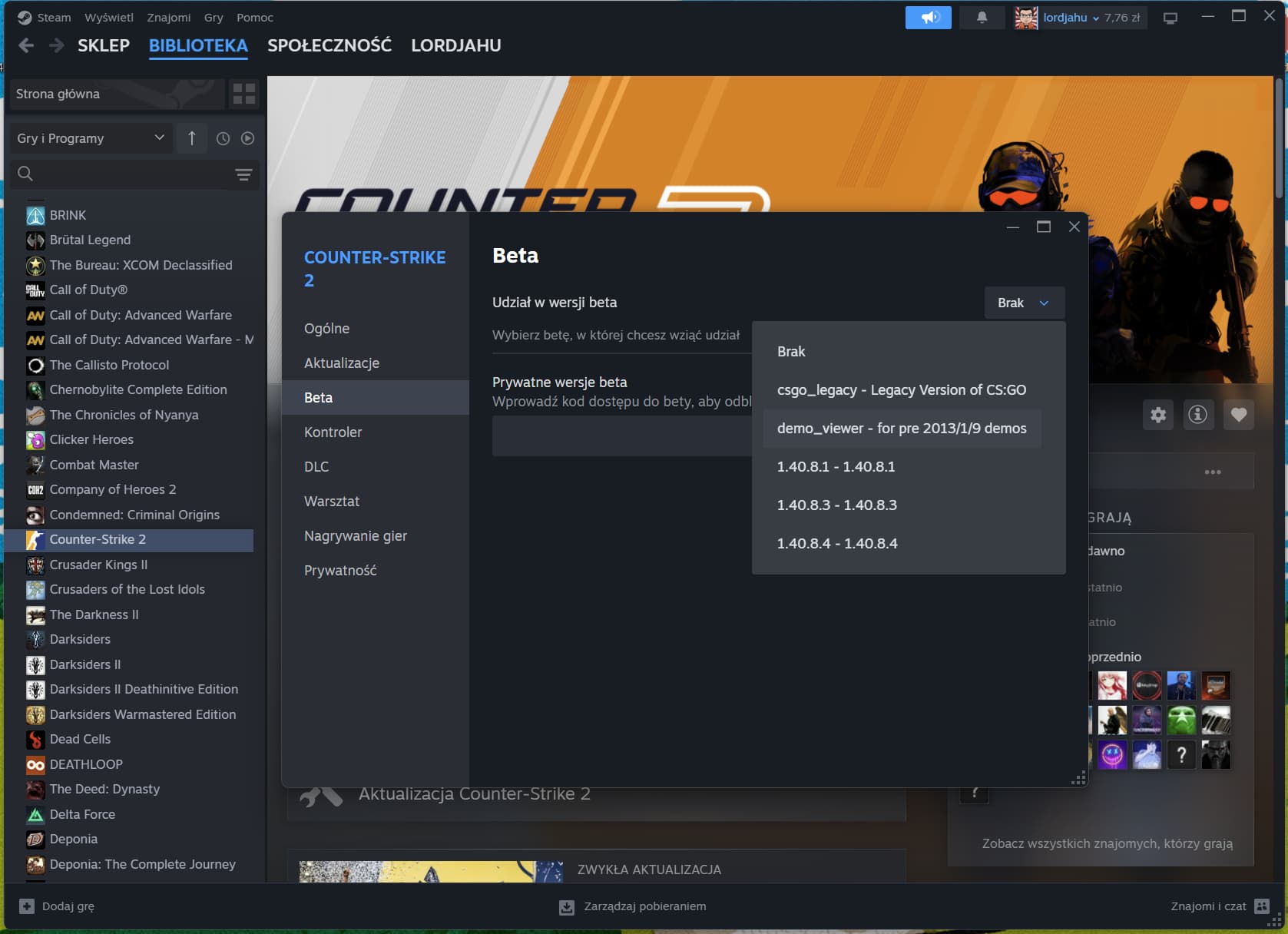Choose 1.40.8.4 beta version

pyautogui.click(x=902, y=544)
